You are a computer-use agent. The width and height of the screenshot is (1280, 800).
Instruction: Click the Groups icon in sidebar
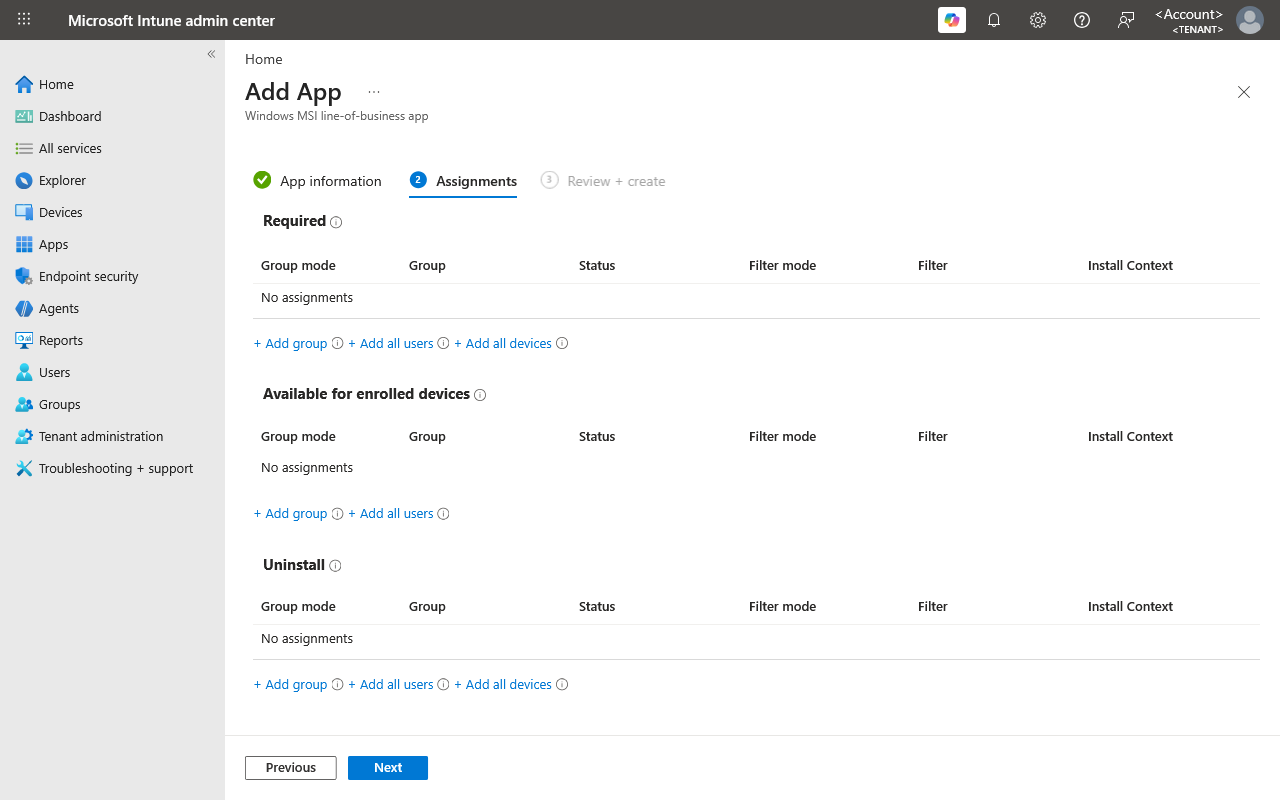[x=24, y=404]
